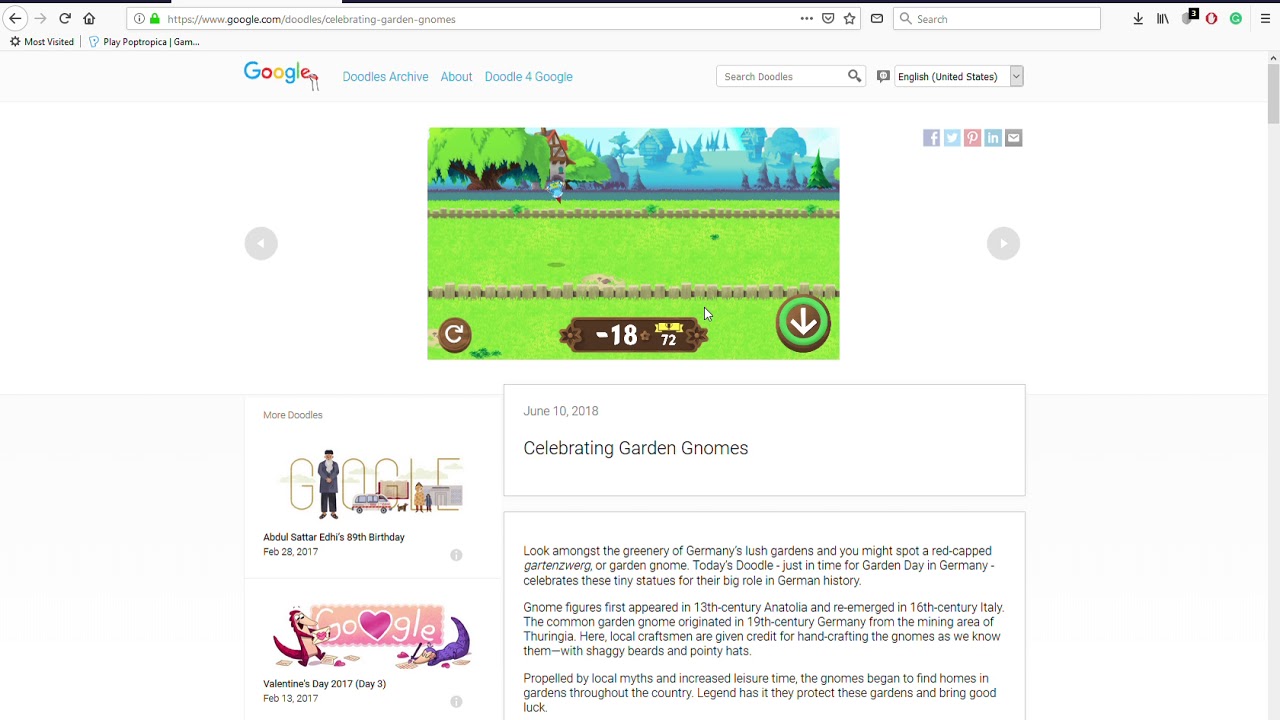Click info icon for Abdul Sattar Edhi doodle
Screen dimensions: 1280x720
pyautogui.click(x=456, y=555)
